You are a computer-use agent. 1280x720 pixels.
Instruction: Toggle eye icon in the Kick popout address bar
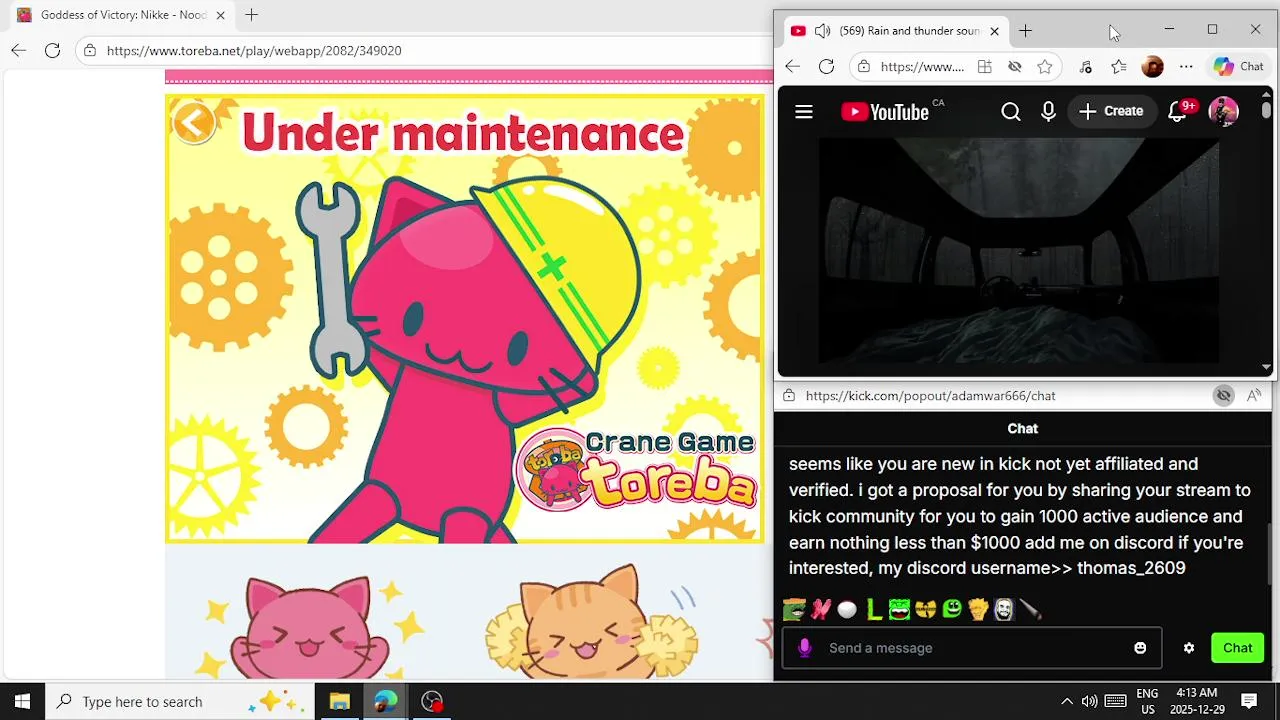point(1224,396)
